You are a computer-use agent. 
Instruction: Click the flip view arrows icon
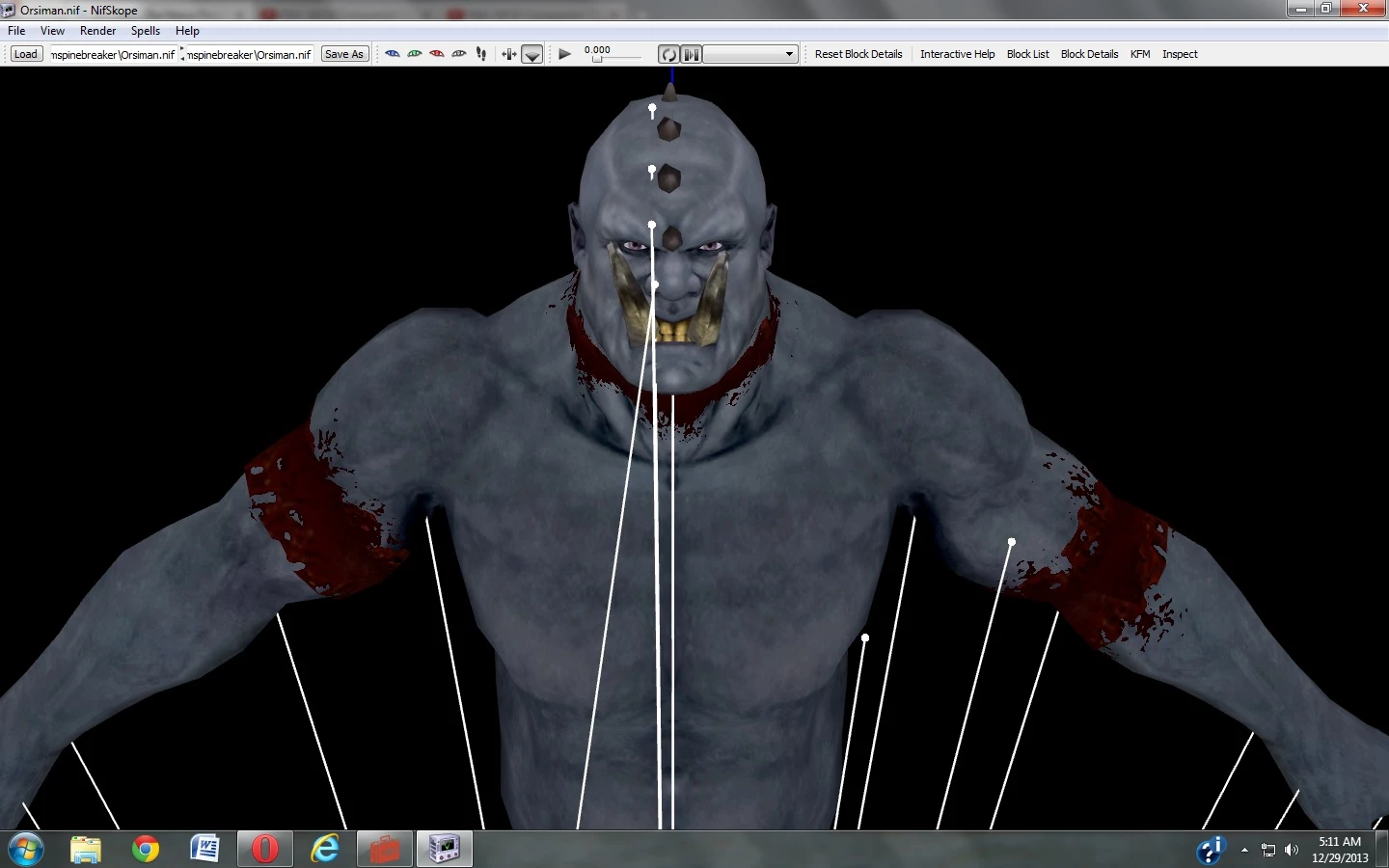(x=508, y=54)
